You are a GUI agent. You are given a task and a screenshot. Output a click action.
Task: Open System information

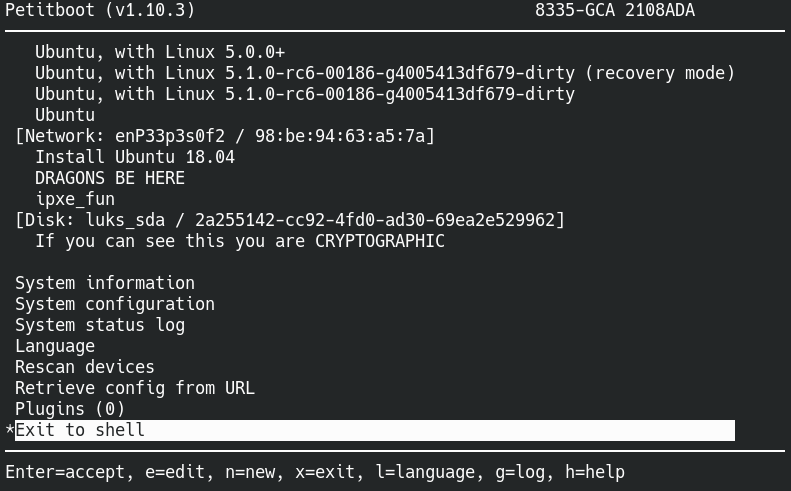(105, 283)
